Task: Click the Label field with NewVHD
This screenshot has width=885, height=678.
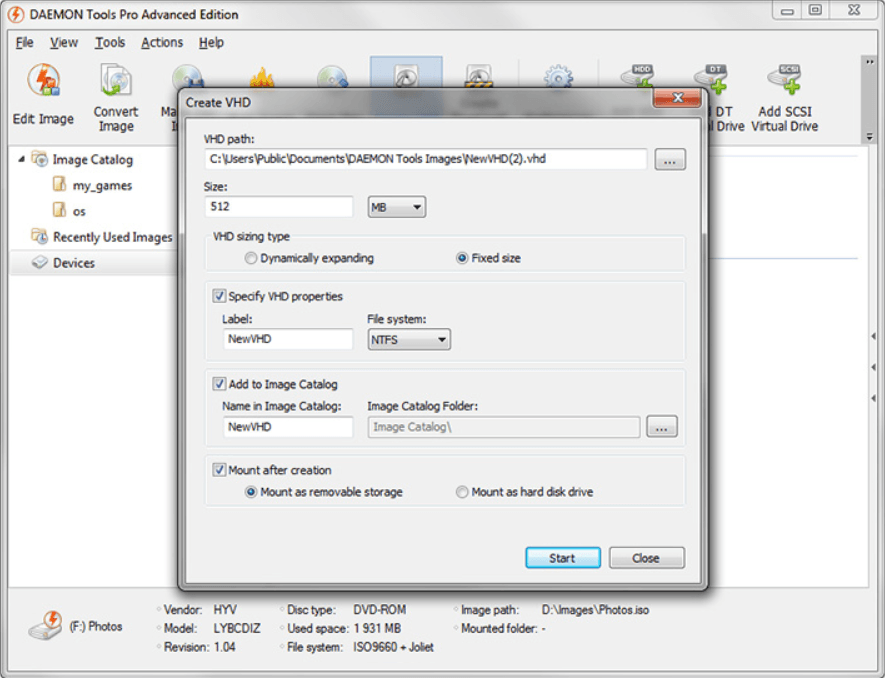Action: coord(288,339)
